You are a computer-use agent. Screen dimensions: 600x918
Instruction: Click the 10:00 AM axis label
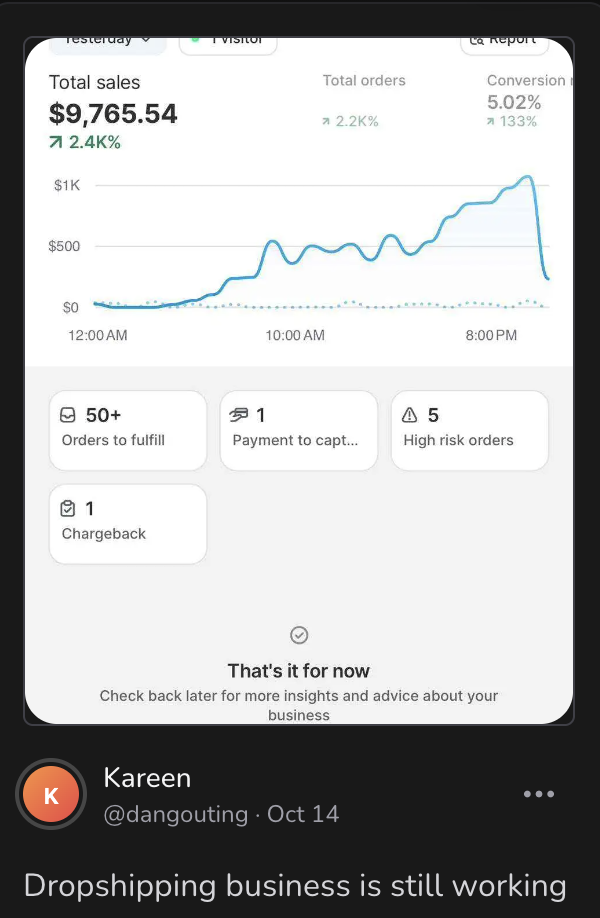coord(294,335)
